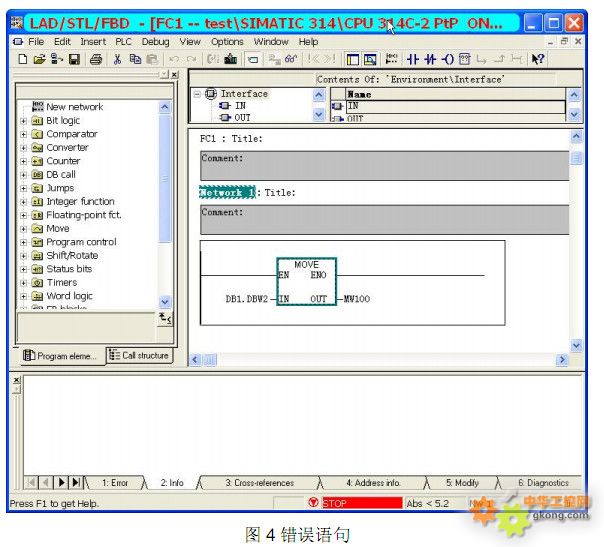Screen dimensions: 604x547
Task: Expand the Comparator folder
Action: pyautogui.click(x=23, y=134)
